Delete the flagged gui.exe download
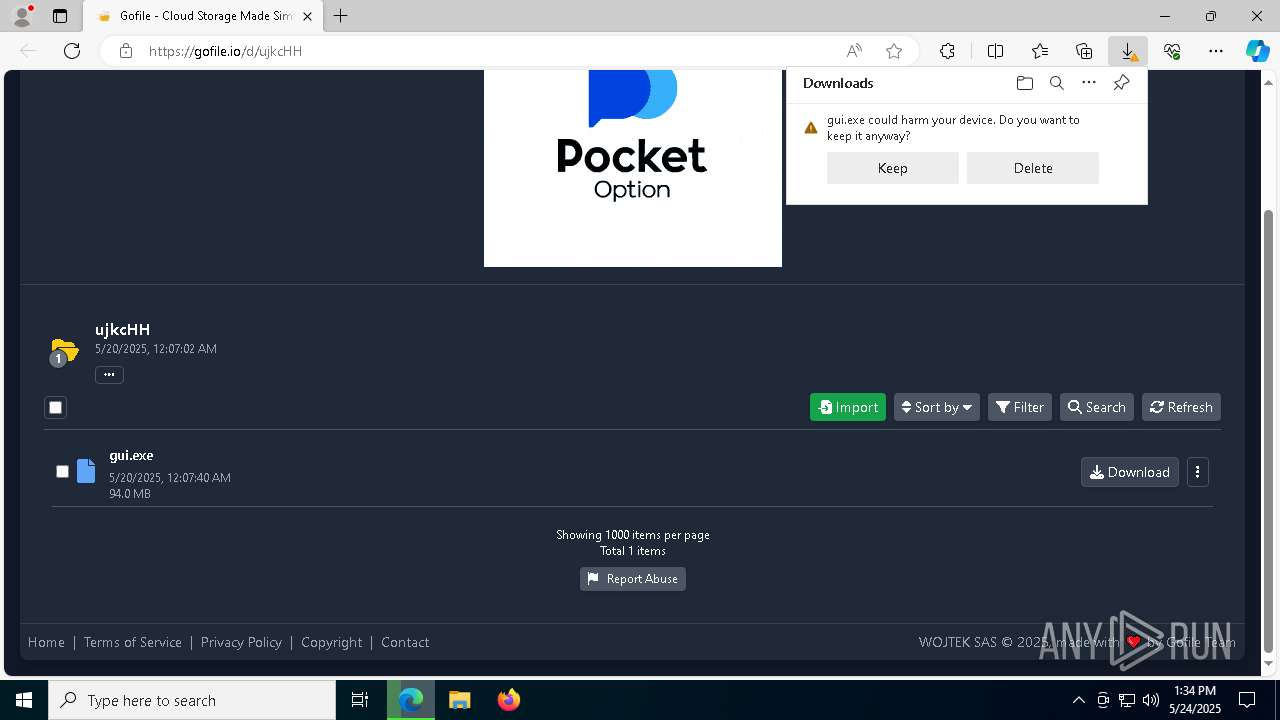Image resolution: width=1280 pixels, height=720 pixels. point(1033,168)
